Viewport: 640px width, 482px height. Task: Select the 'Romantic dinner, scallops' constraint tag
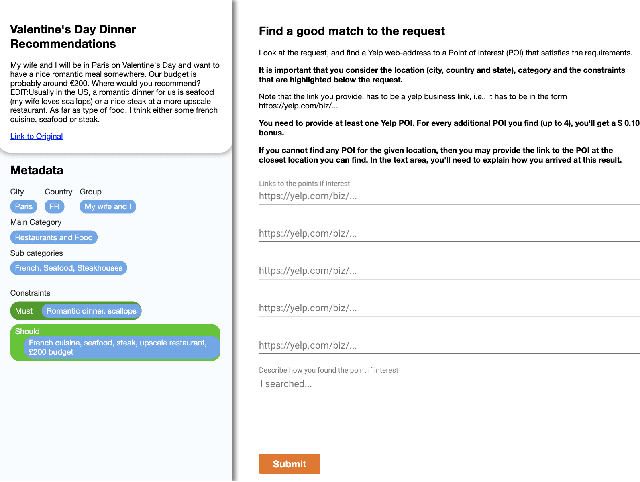(92, 311)
